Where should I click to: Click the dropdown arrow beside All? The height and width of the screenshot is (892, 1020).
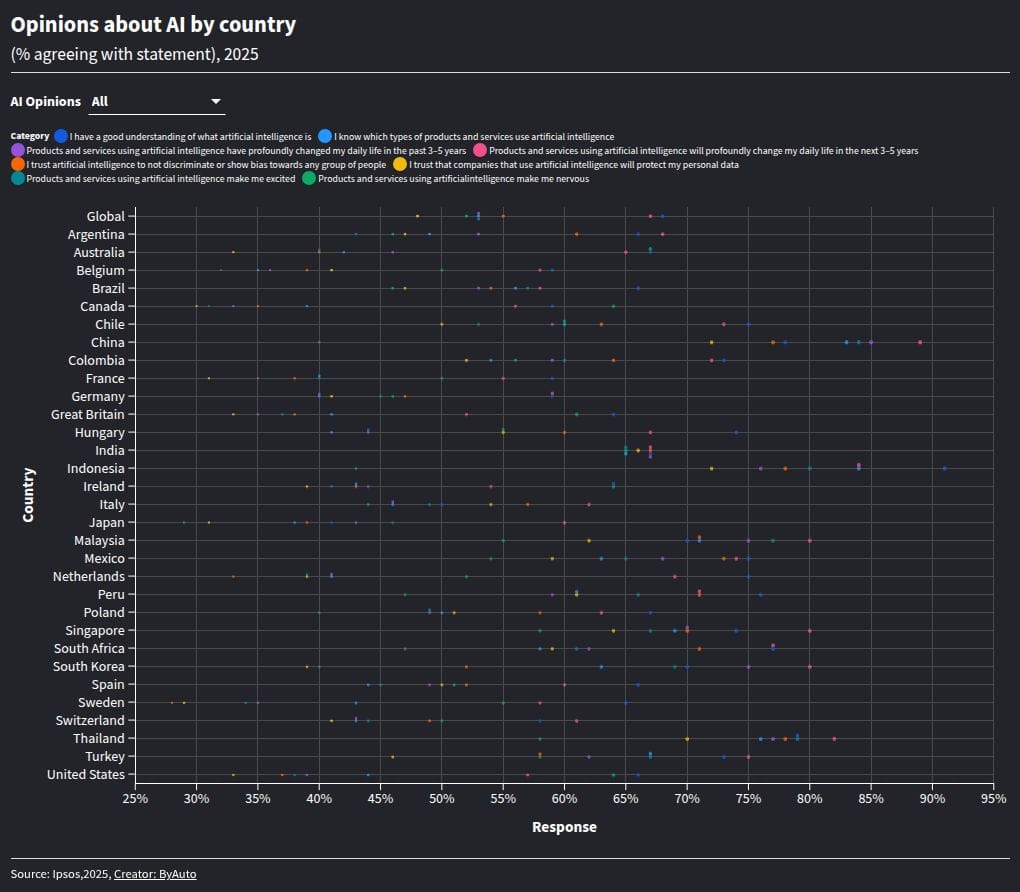[x=216, y=101]
